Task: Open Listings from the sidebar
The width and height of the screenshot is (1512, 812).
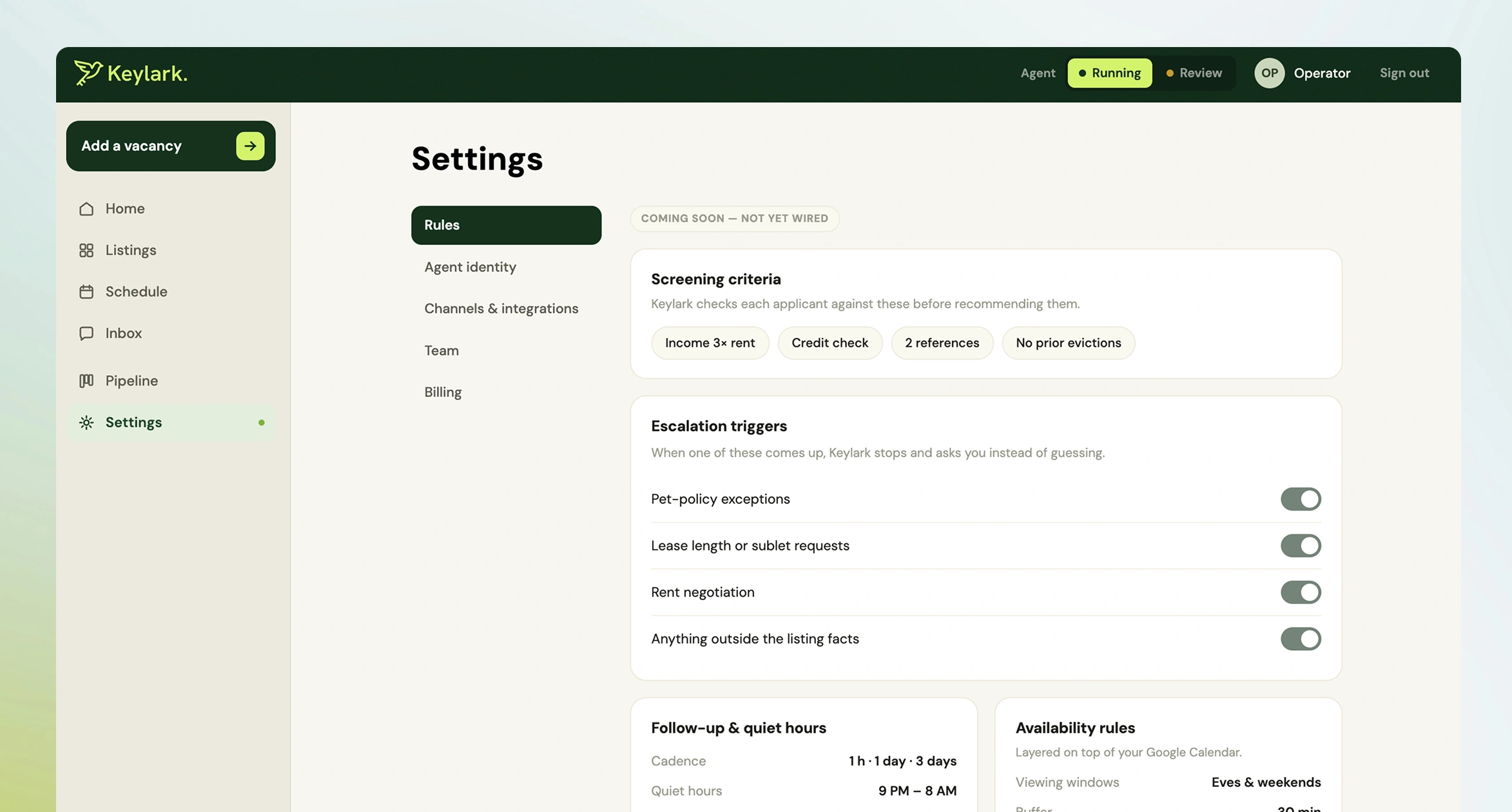Action: click(x=171, y=250)
